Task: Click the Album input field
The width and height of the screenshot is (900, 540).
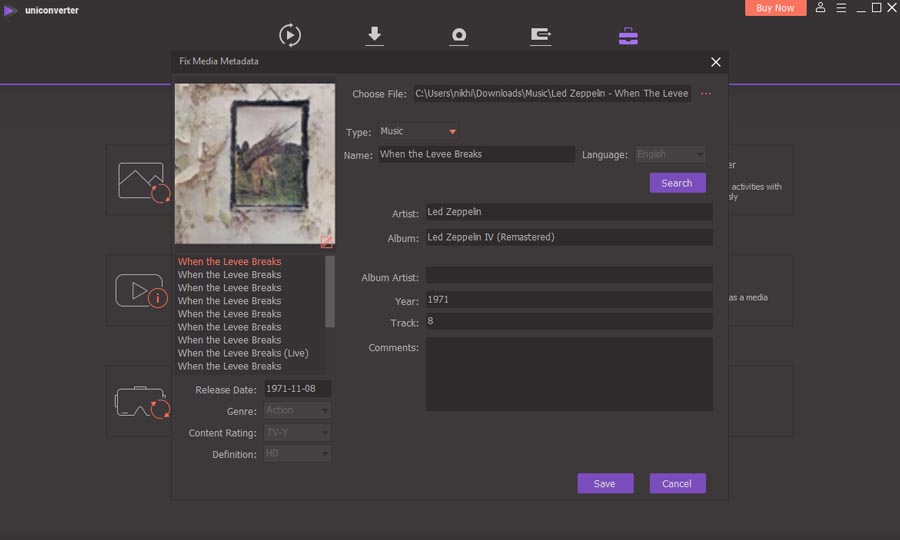Action: point(569,237)
